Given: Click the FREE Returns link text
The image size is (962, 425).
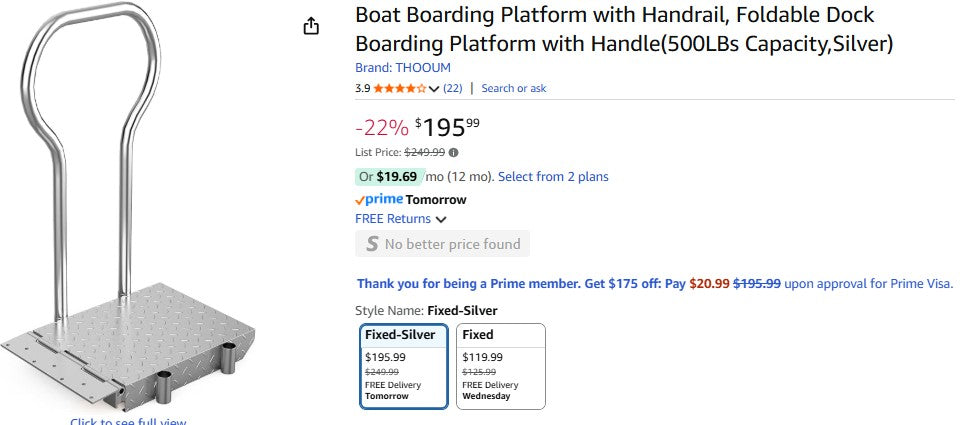Looking at the screenshot, I should pyautogui.click(x=393, y=219).
